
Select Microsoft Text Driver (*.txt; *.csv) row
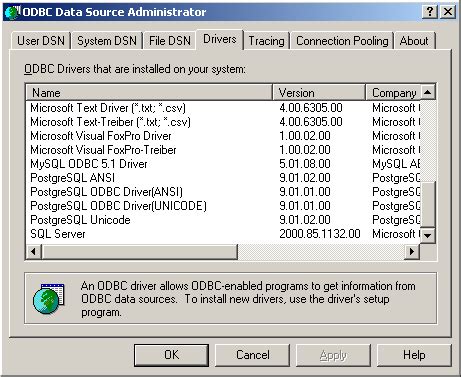(x=223, y=108)
